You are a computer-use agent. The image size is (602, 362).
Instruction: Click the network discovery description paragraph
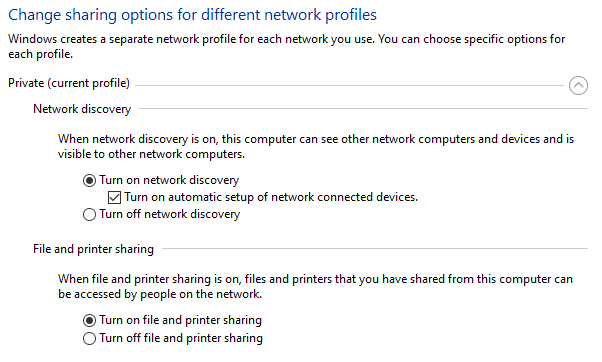click(x=316, y=146)
